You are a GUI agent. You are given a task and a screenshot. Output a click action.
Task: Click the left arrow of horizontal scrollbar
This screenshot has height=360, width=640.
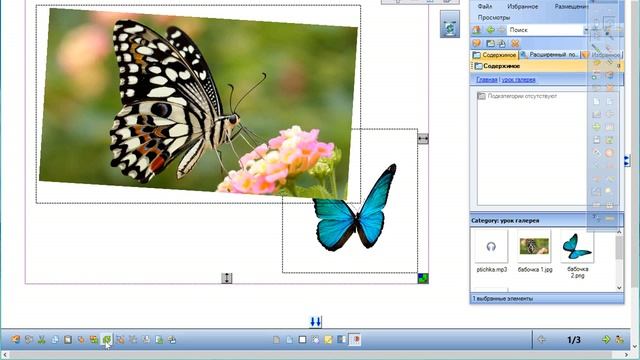click(x=5, y=355)
